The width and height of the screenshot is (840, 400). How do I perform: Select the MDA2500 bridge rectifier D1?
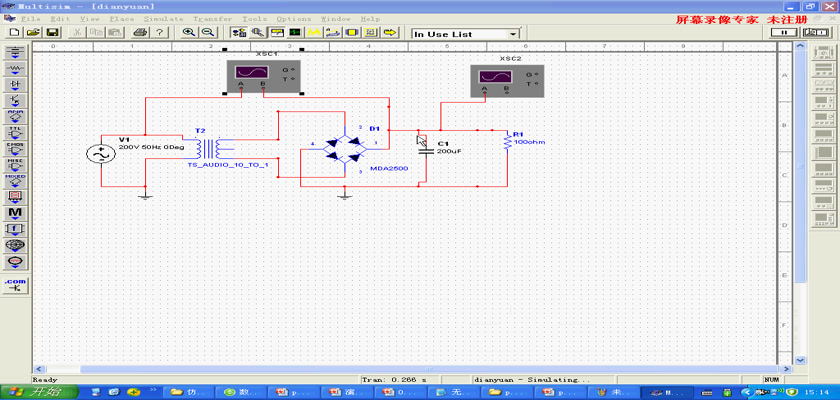(x=344, y=149)
